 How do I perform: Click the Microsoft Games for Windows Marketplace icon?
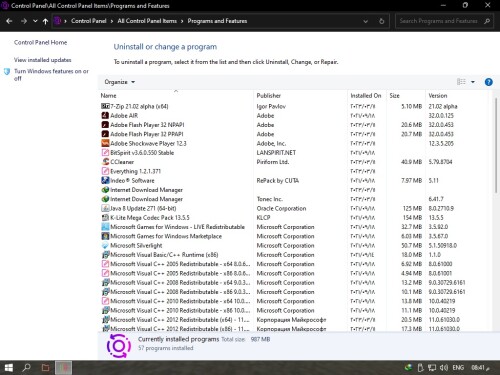coord(105,236)
